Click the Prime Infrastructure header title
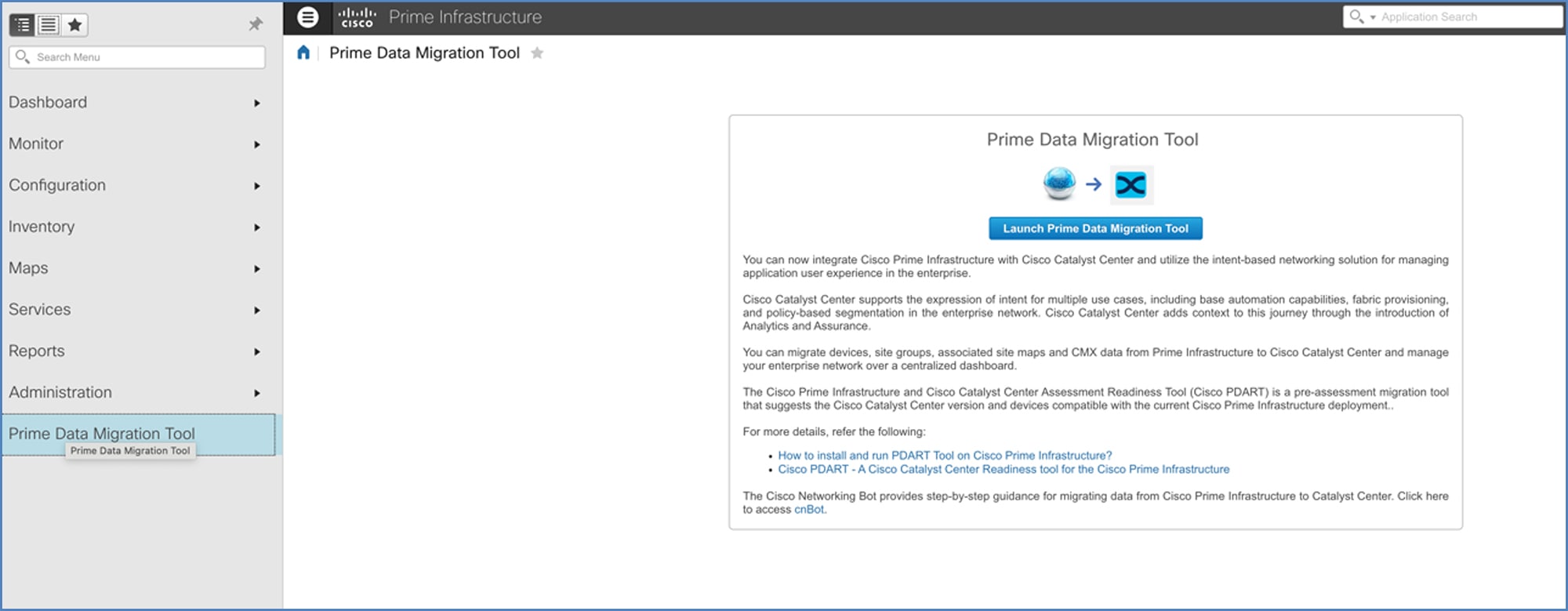 [x=465, y=17]
